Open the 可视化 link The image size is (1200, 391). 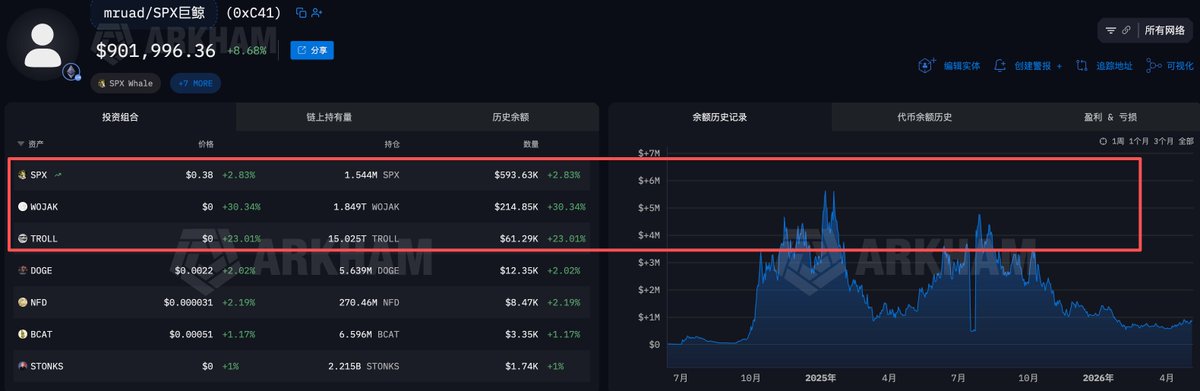[1180, 66]
